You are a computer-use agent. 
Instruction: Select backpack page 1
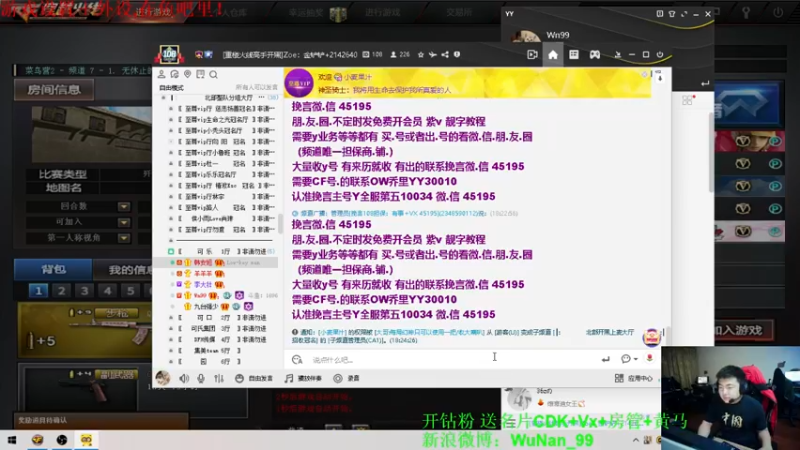38,291
